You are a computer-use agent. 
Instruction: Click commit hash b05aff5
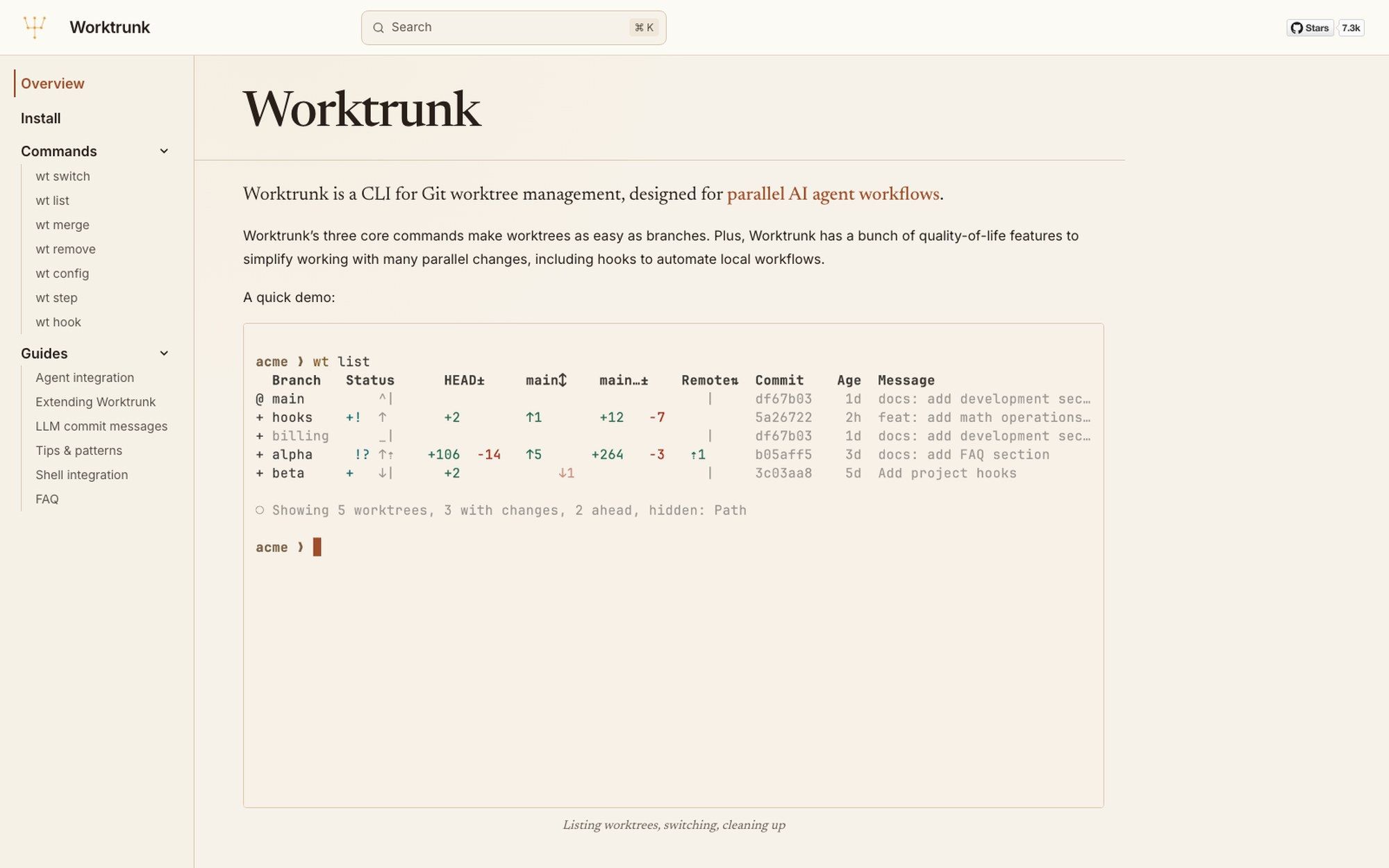pyautogui.click(x=783, y=455)
